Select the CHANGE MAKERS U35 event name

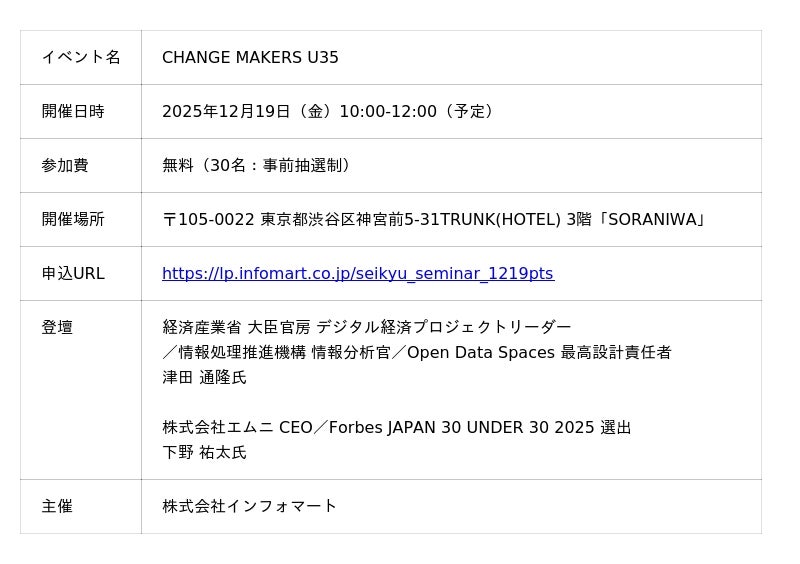click(250, 58)
